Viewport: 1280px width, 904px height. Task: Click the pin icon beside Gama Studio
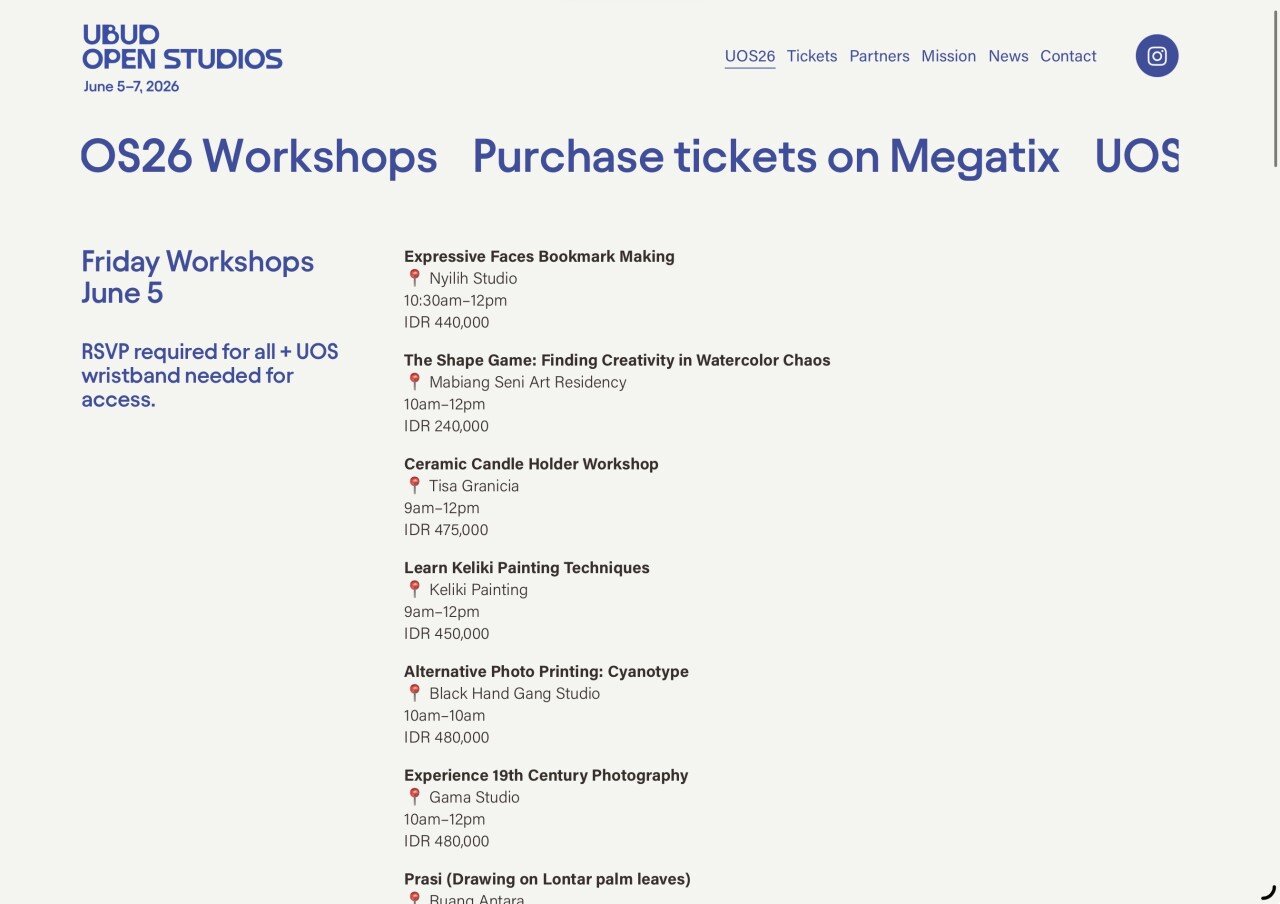(414, 798)
